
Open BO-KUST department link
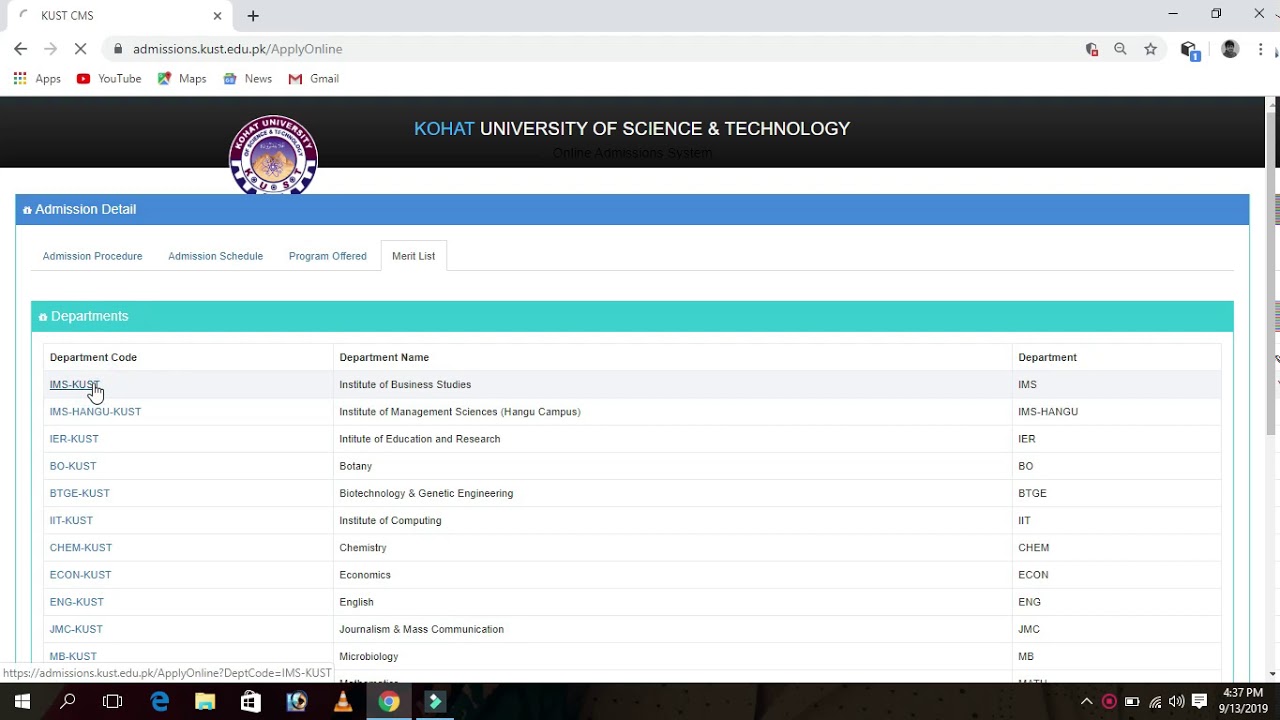coord(73,466)
